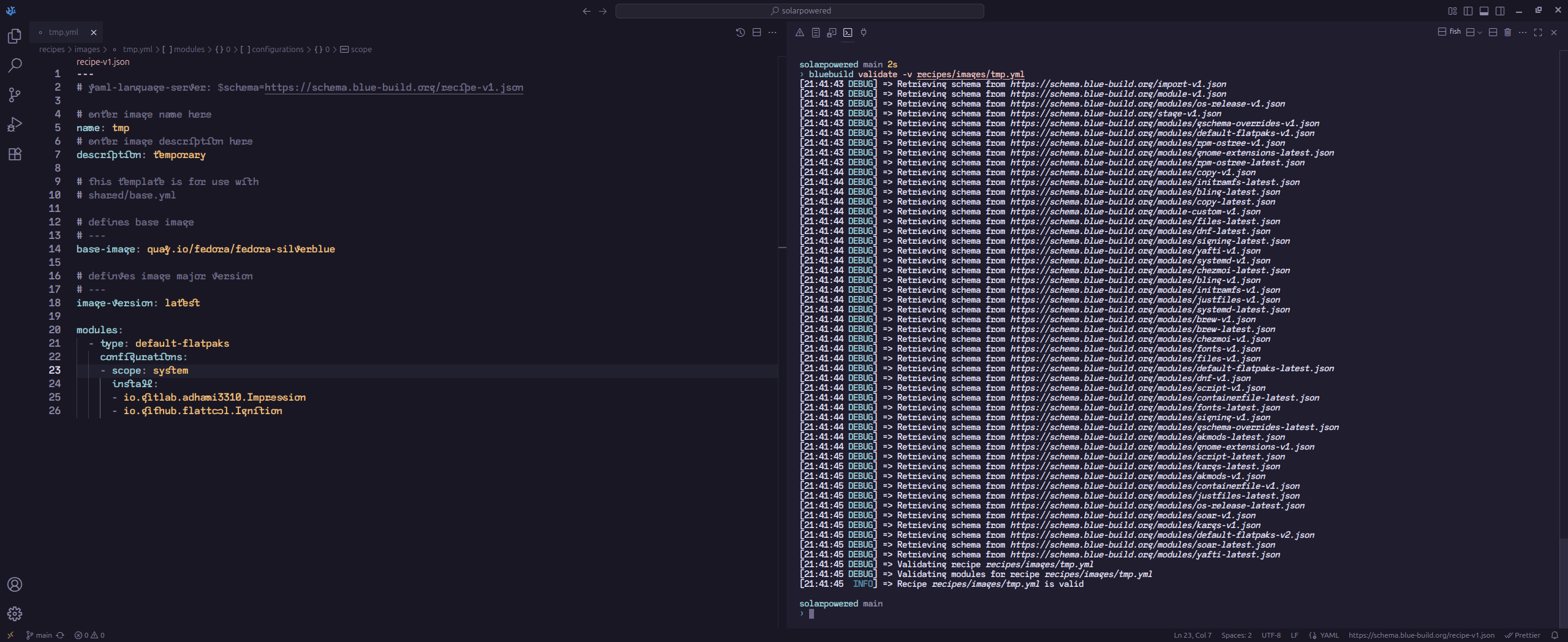Toggle the secondary side bar visibility
Image resolution: width=1568 pixels, height=642 pixels.
pyautogui.click(x=1500, y=11)
